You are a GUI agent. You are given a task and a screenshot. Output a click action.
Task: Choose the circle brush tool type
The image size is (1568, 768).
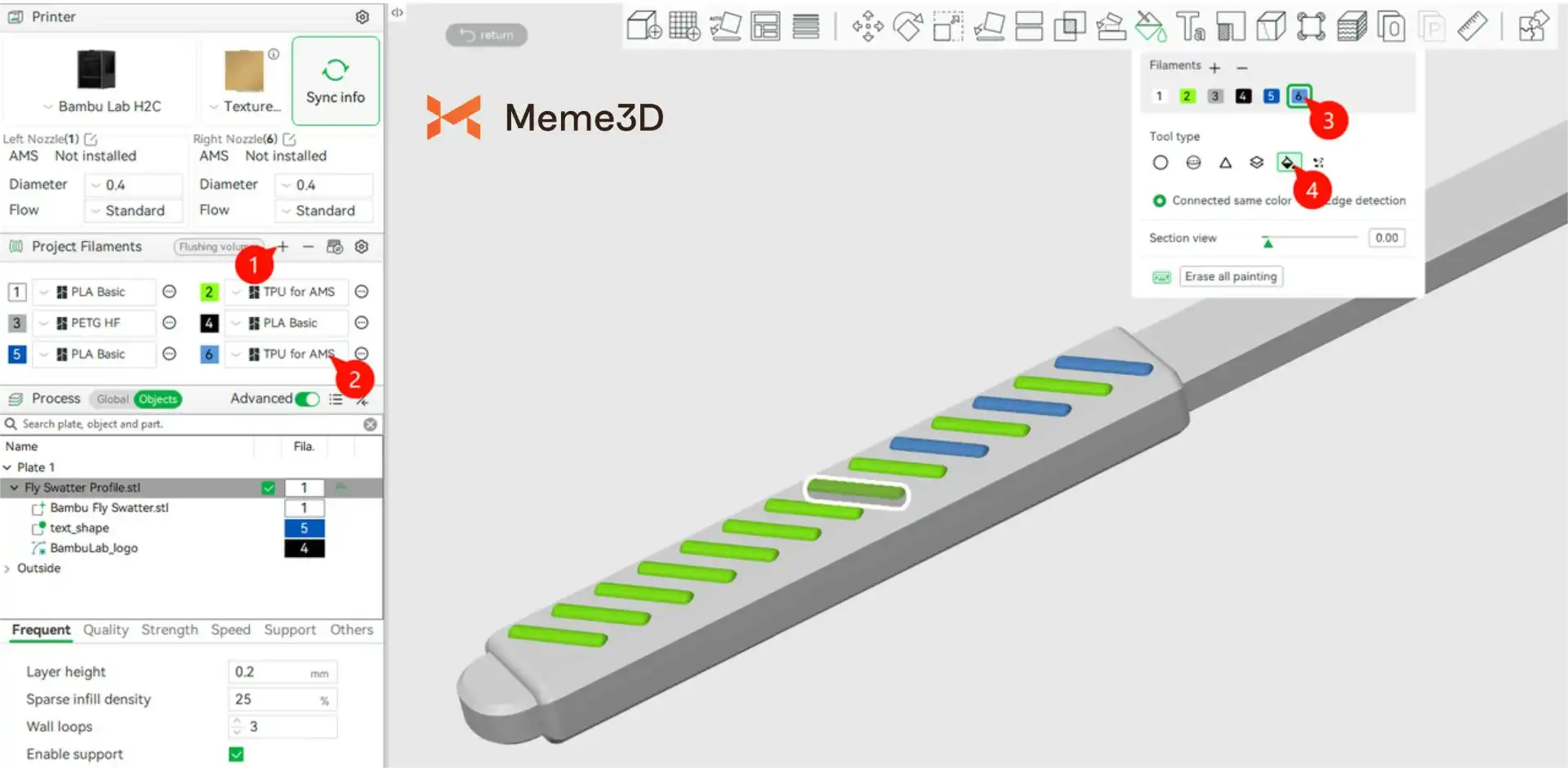[x=1160, y=163]
